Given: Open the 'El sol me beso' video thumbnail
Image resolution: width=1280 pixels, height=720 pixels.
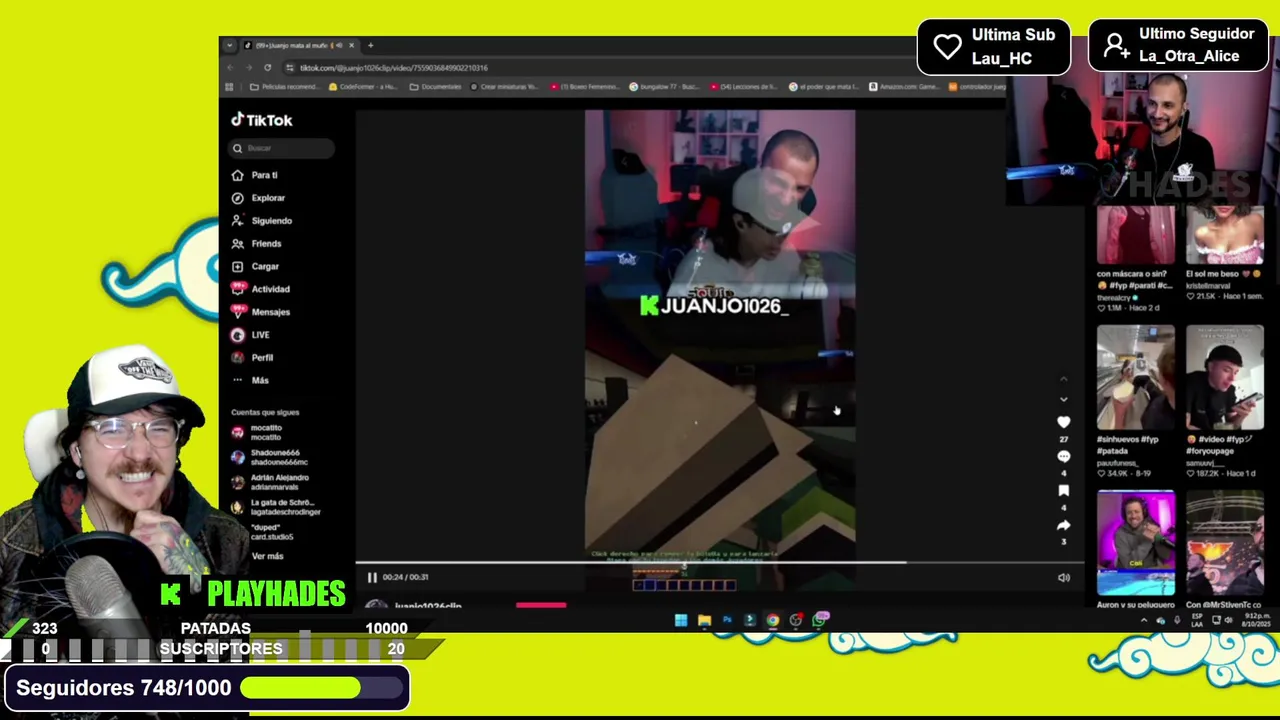Looking at the screenshot, I should coord(1225,236).
